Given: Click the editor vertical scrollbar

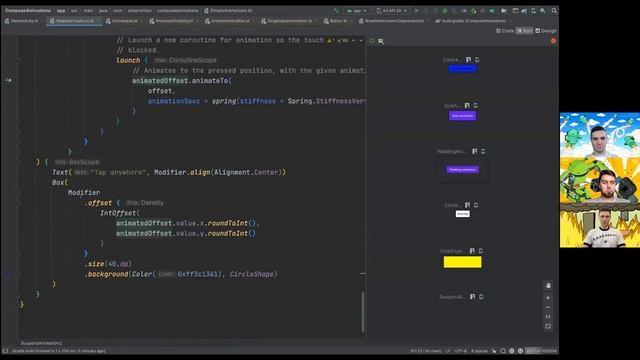Looking at the screenshot, I should tap(362, 311).
